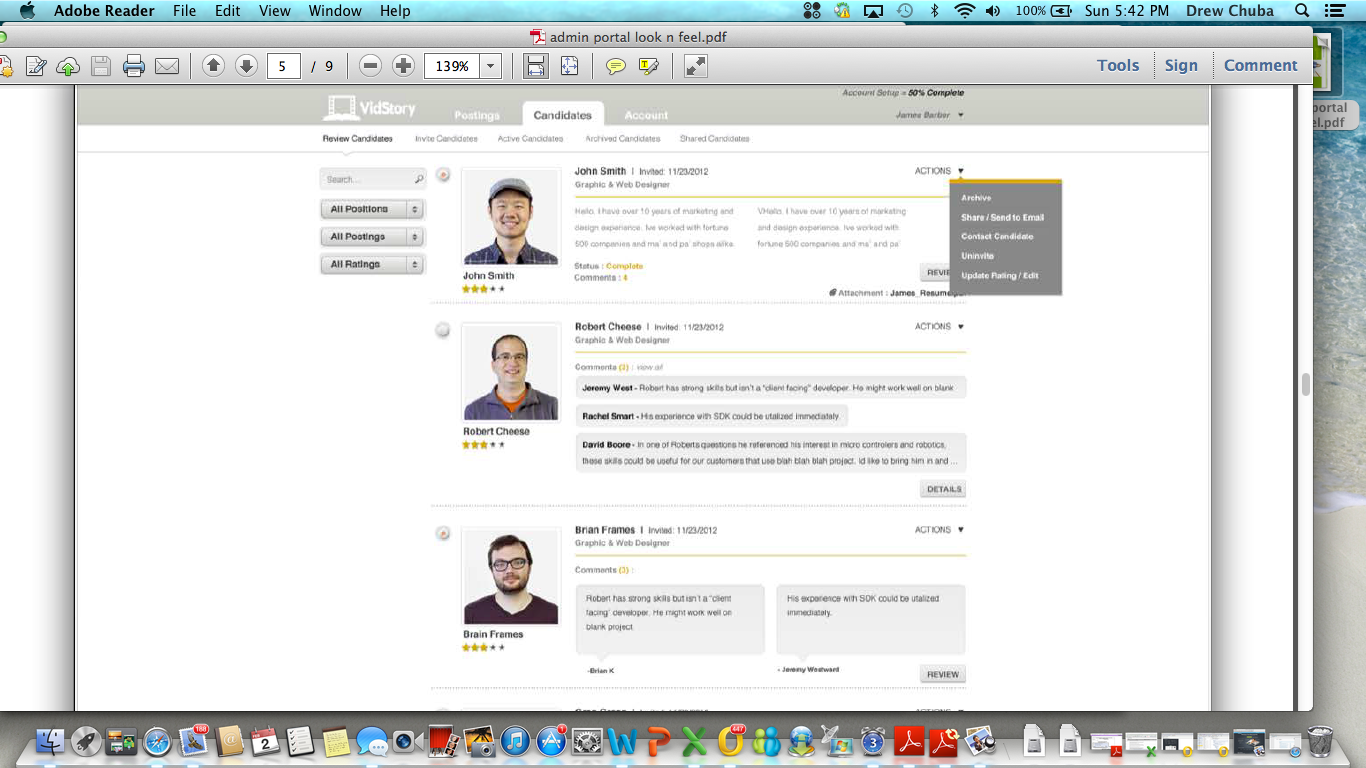
Task: Open the Tools pane
Action: point(1117,65)
